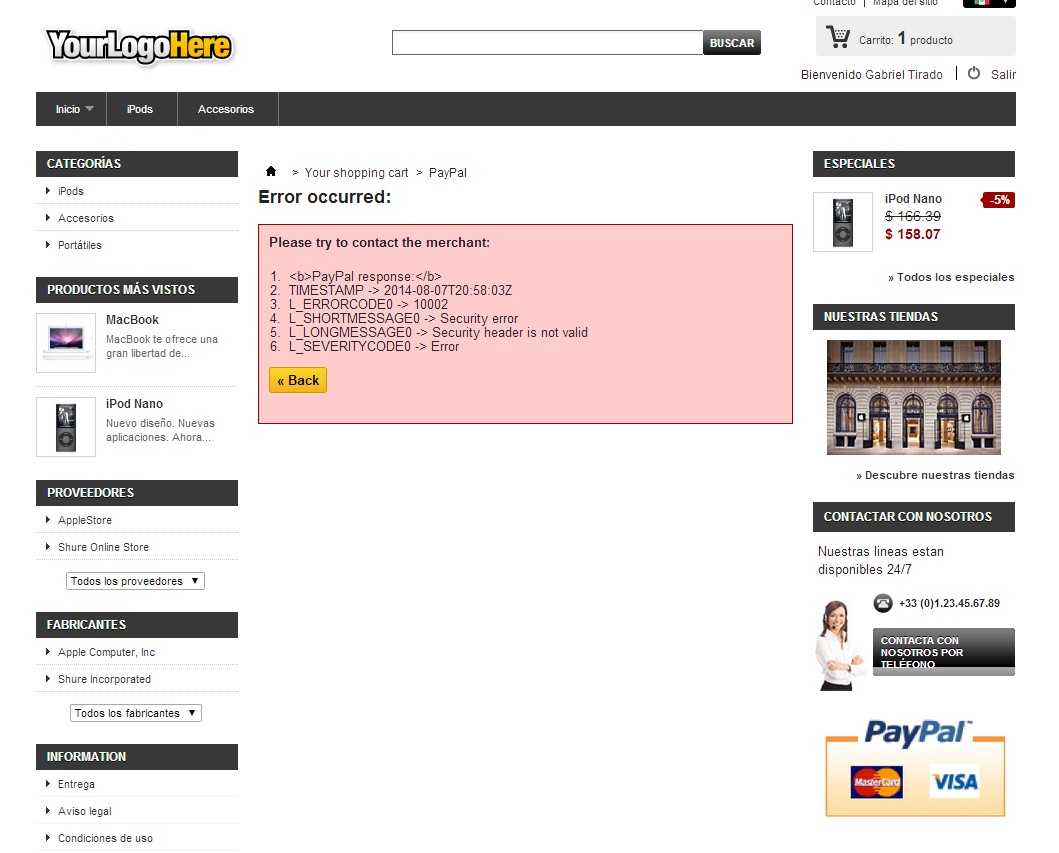Open Apple Computer, Inc manufacturer link
This screenshot has width=1059, height=853.
pos(107,652)
